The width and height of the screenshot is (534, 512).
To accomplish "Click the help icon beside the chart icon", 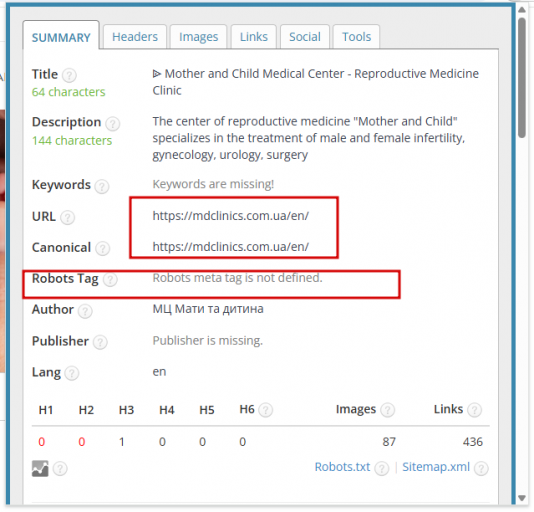I will click(x=60, y=469).
